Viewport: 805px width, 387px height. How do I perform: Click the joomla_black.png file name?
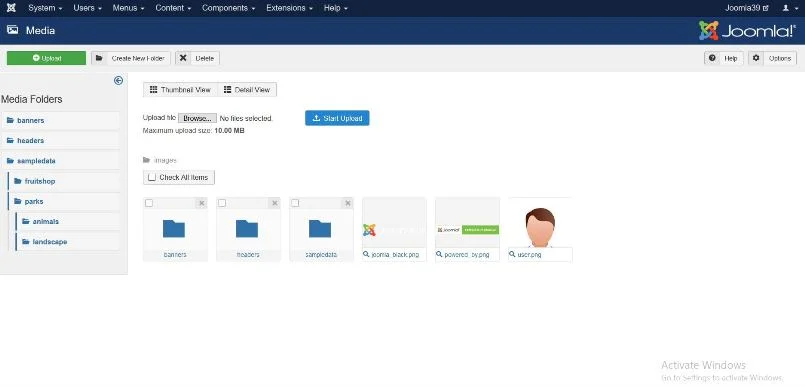coord(395,255)
